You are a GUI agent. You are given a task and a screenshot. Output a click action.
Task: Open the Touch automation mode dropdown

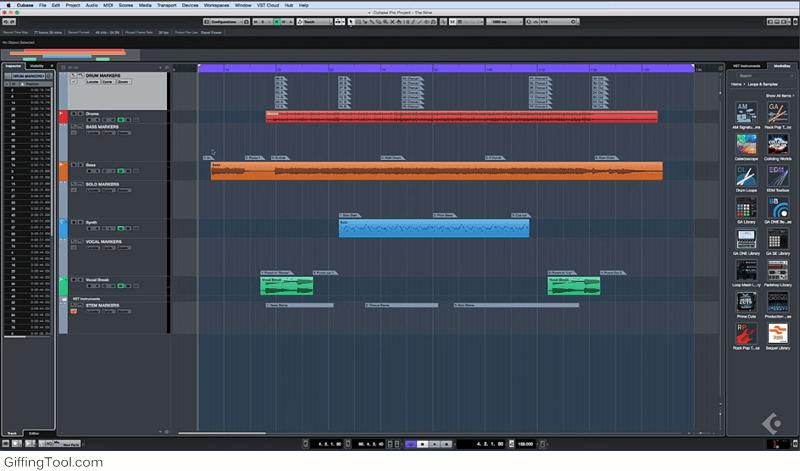[314, 22]
